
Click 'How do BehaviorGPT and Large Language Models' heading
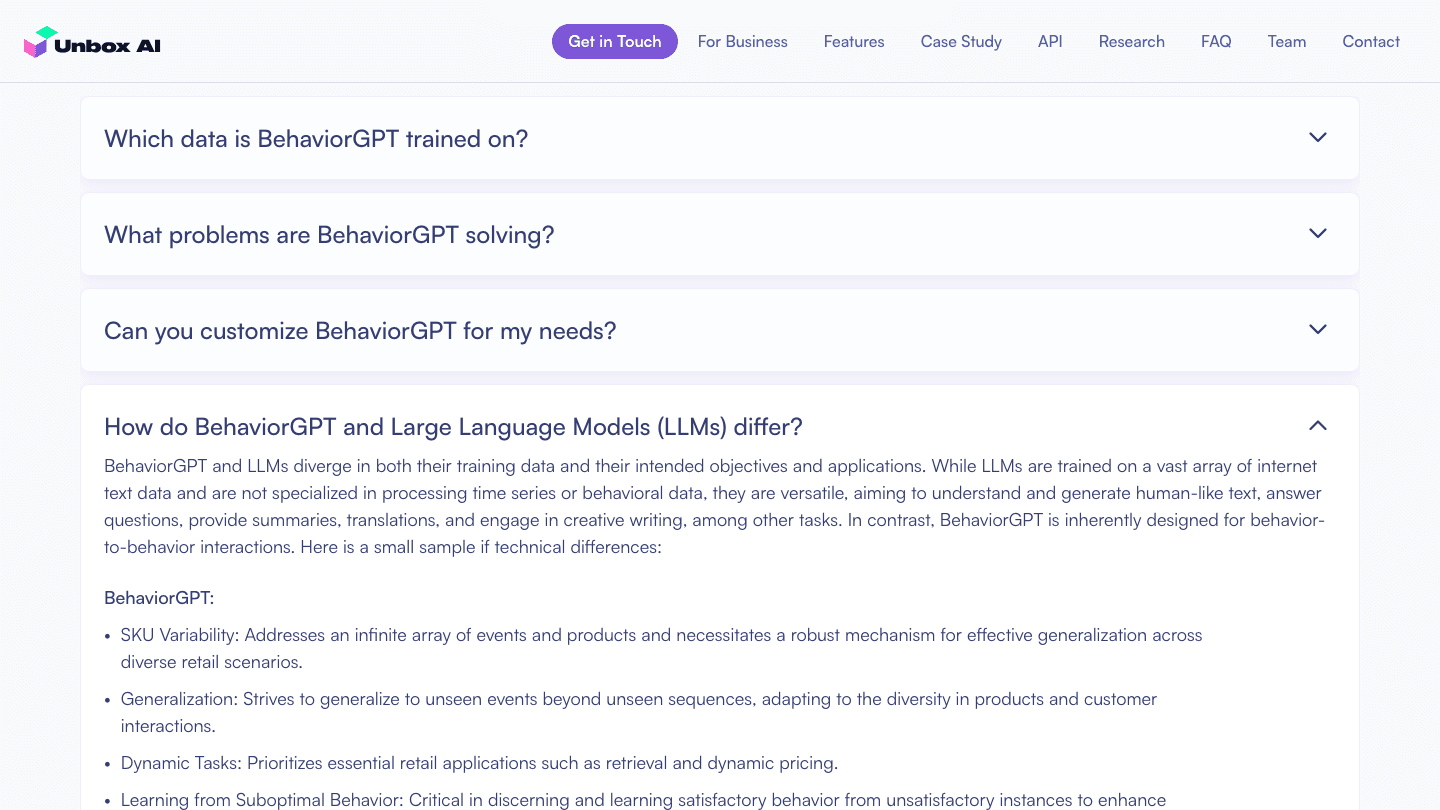pyautogui.click(x=453, y=427)
